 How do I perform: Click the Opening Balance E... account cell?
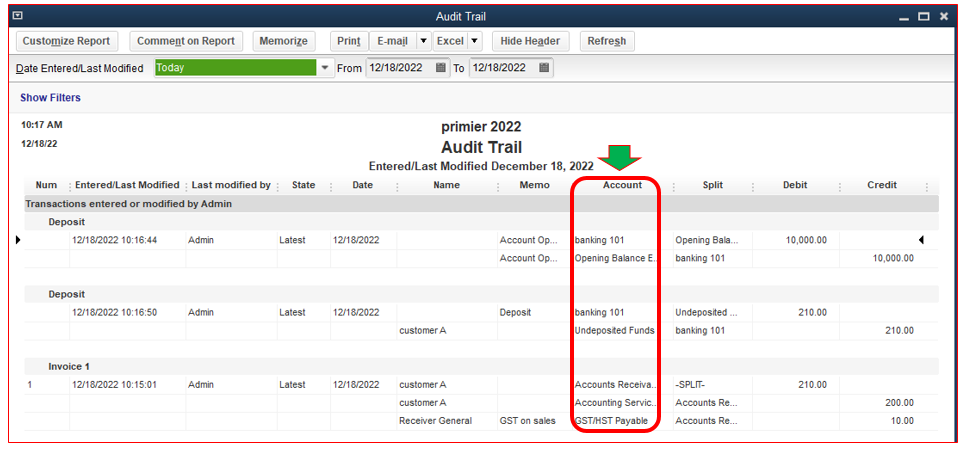(x=615, y=258)
